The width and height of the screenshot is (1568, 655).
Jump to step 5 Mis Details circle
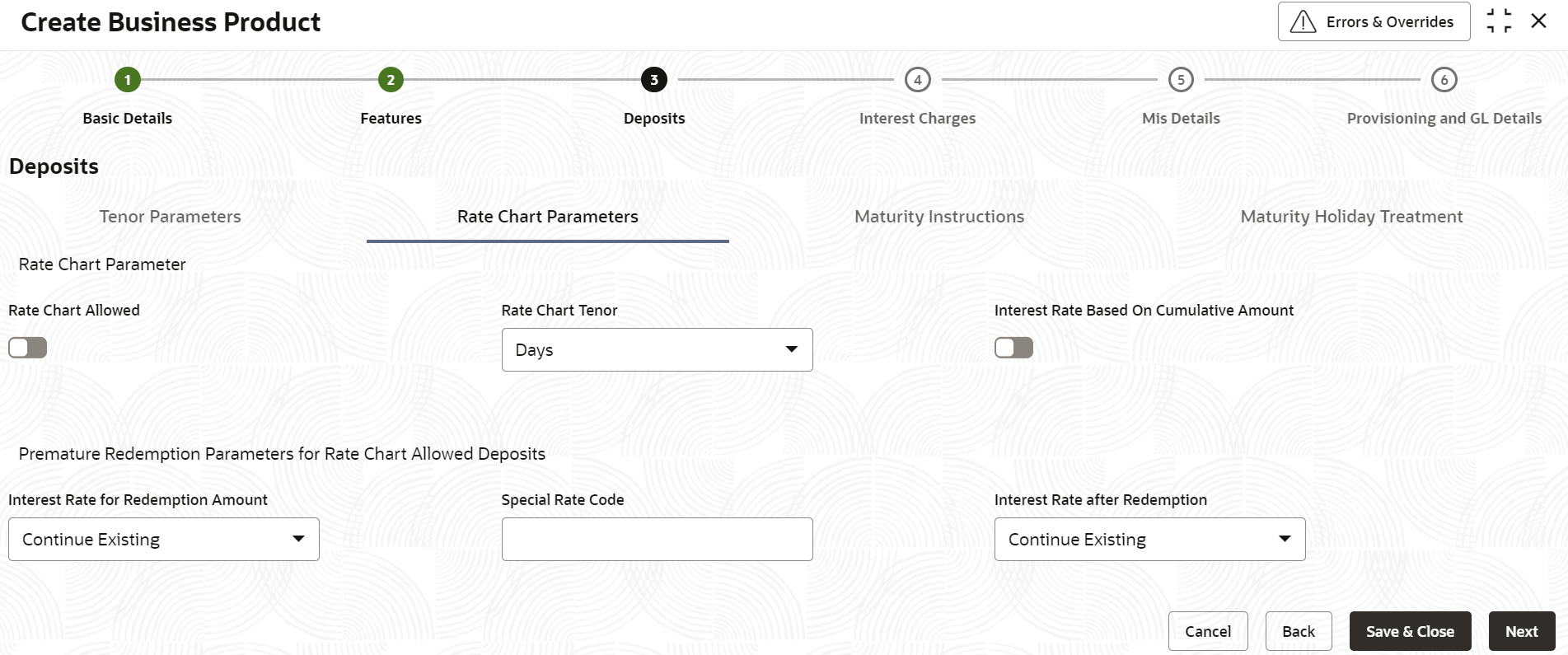pos(1181,80)
